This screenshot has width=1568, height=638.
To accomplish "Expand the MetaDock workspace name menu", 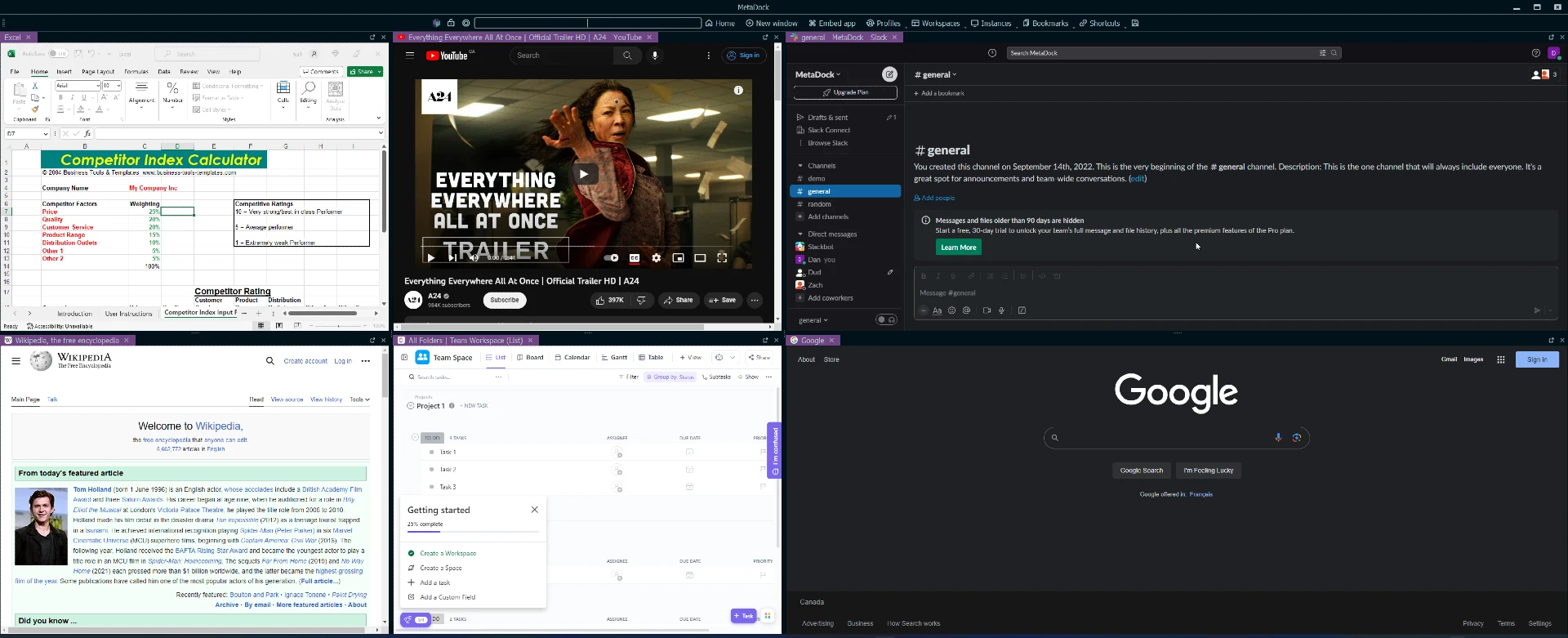I will point(817,74).
